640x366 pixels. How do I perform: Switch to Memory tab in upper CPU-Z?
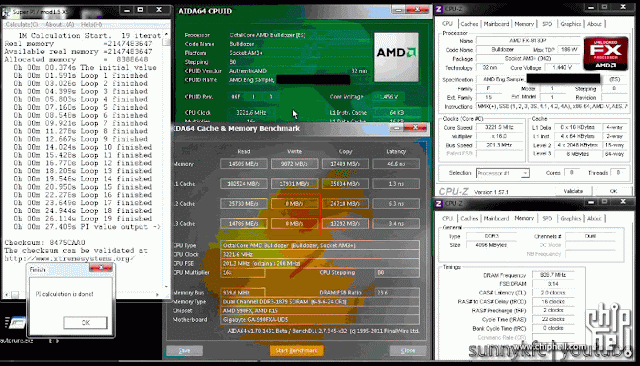pyautogui.click(x=524, y=24)
